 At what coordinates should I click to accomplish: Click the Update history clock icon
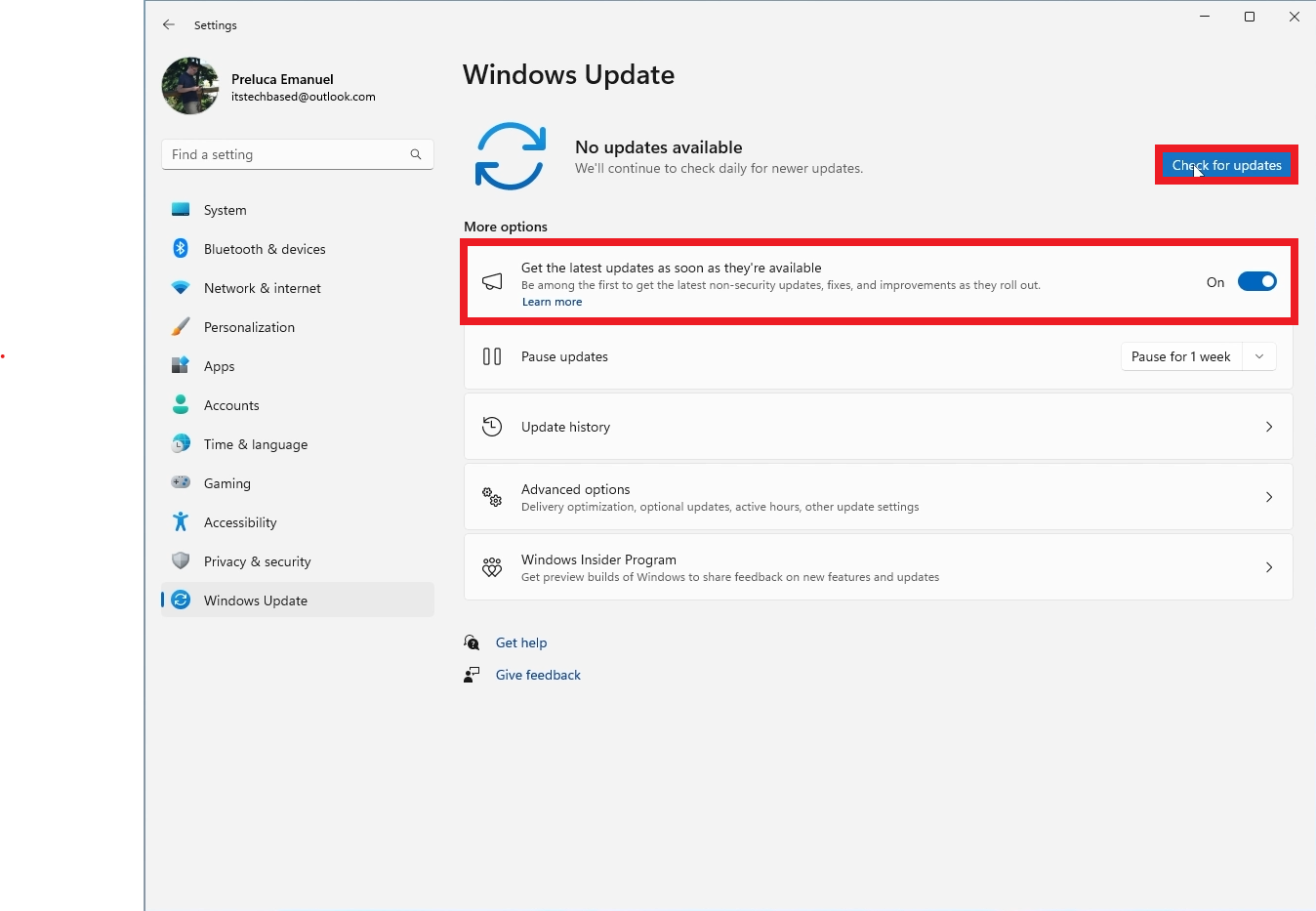click(491, 426)
